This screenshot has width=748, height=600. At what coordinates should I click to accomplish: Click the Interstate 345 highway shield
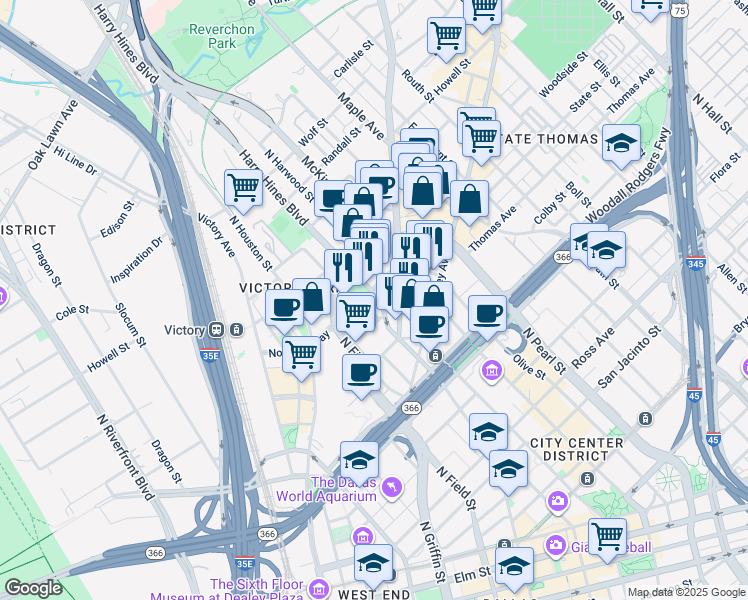tap(697, 264)
